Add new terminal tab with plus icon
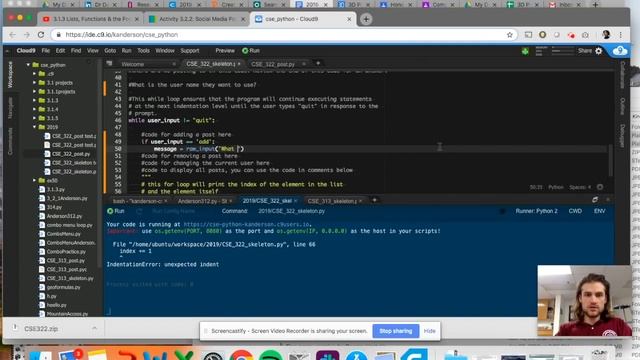640x360 pixels. pos(374,200)
